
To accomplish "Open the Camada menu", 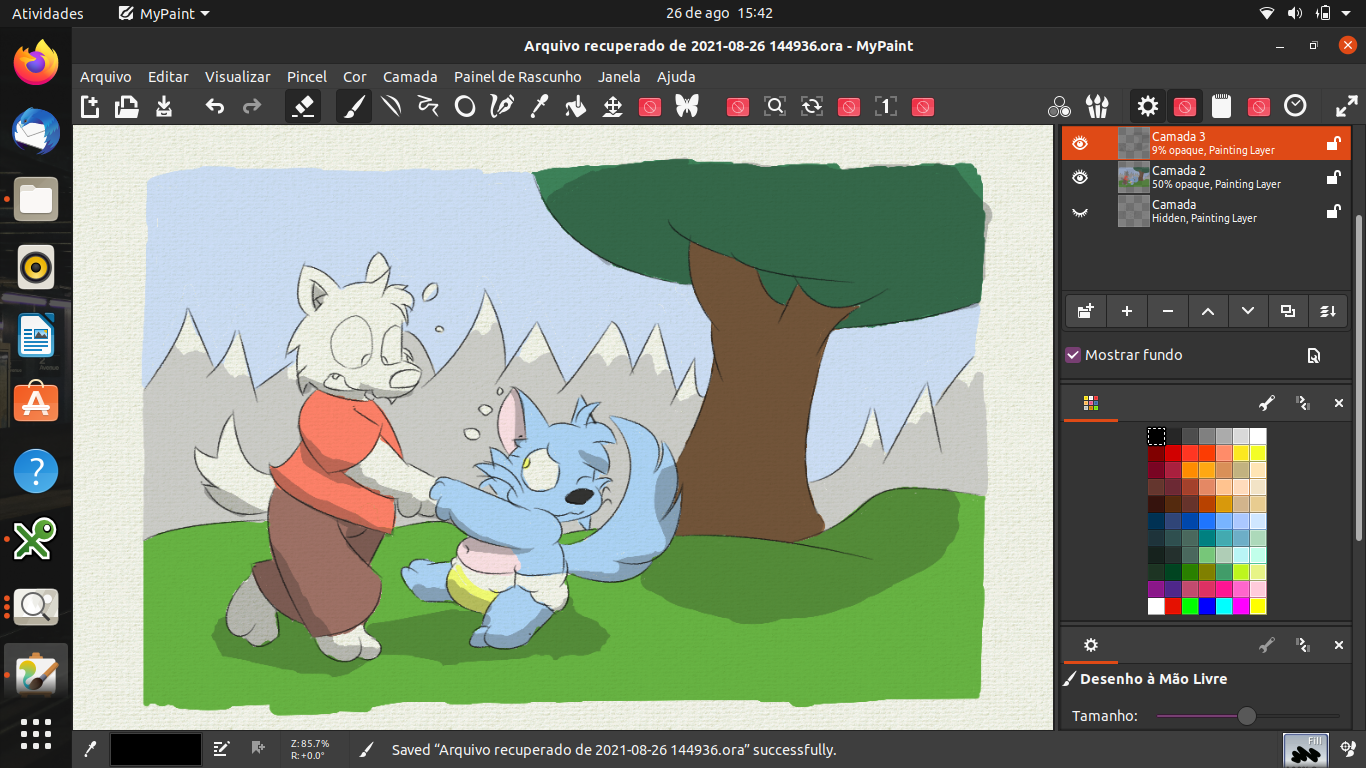I will pos(410,77).
